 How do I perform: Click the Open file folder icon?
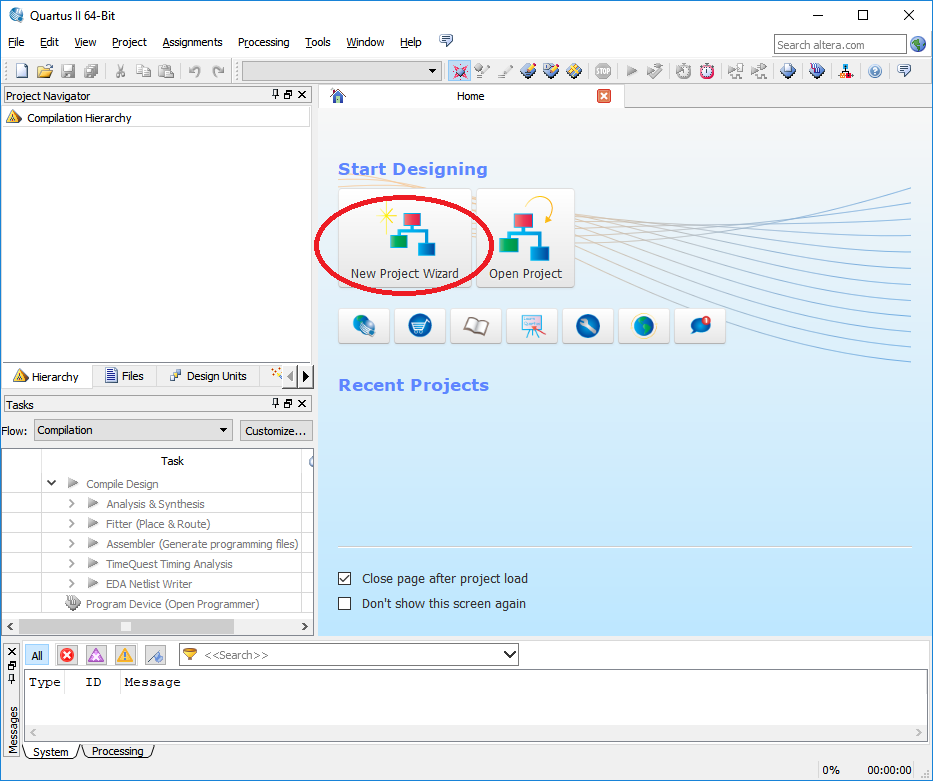[x=45, y=71]
